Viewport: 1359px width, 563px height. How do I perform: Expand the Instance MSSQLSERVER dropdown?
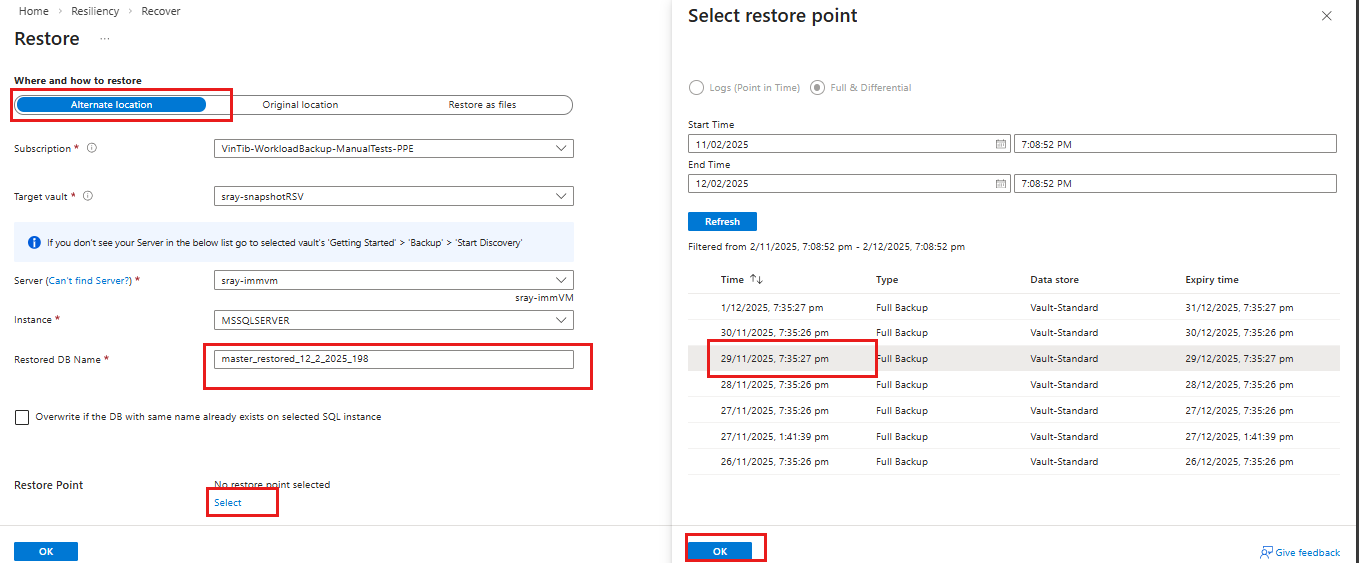click(x=394, y=320)
